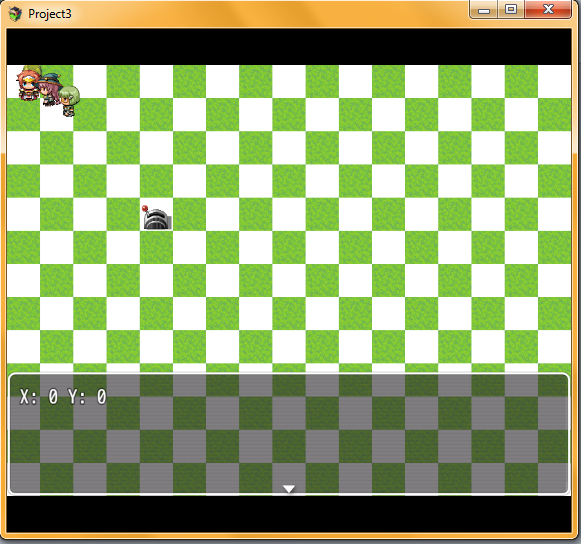This screenshot has width=581, height=544.
Task: Advance the message with the white down arrow
Action: [x=289, y=489]
